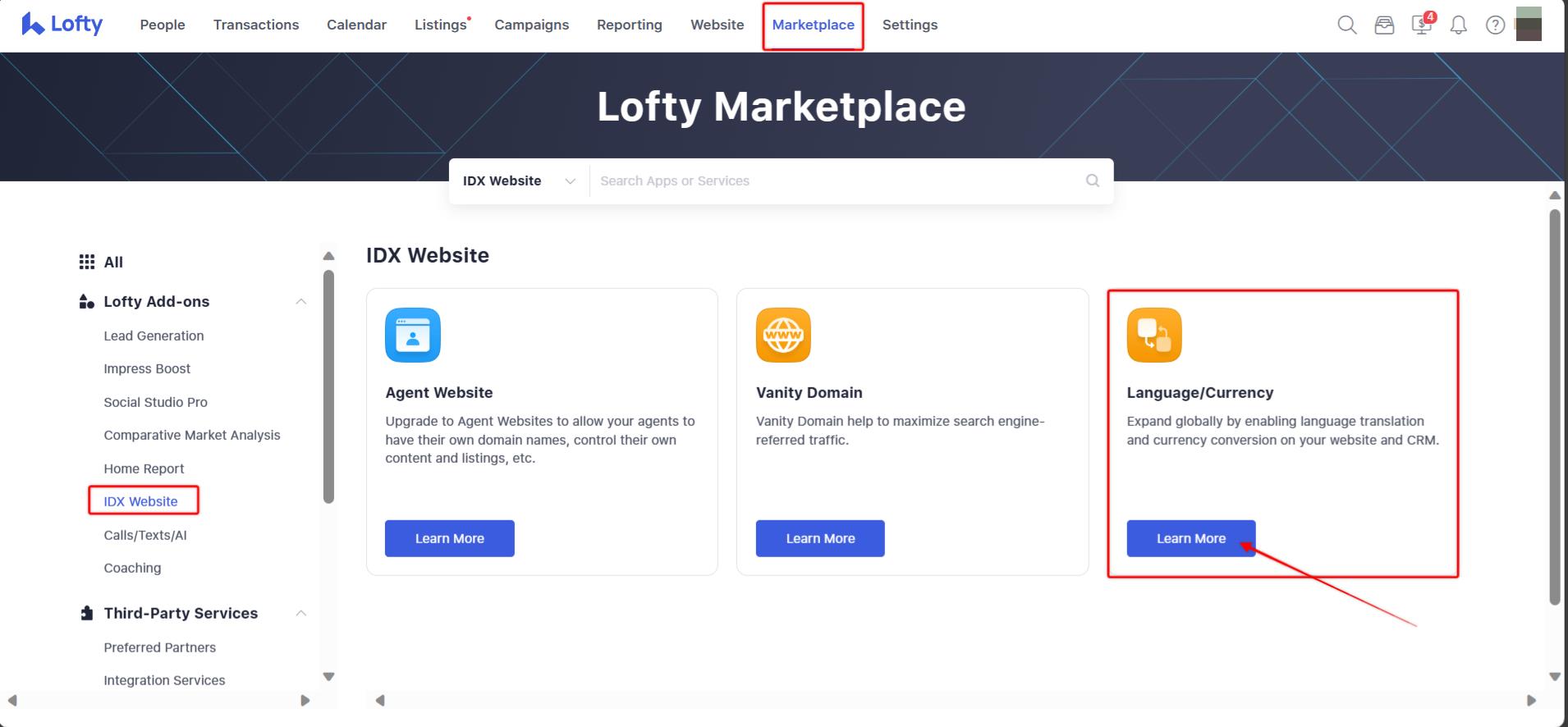This screenshot has height=727, width=1568.
Task: Click the page scroll up arrow
Action: 1555,195
